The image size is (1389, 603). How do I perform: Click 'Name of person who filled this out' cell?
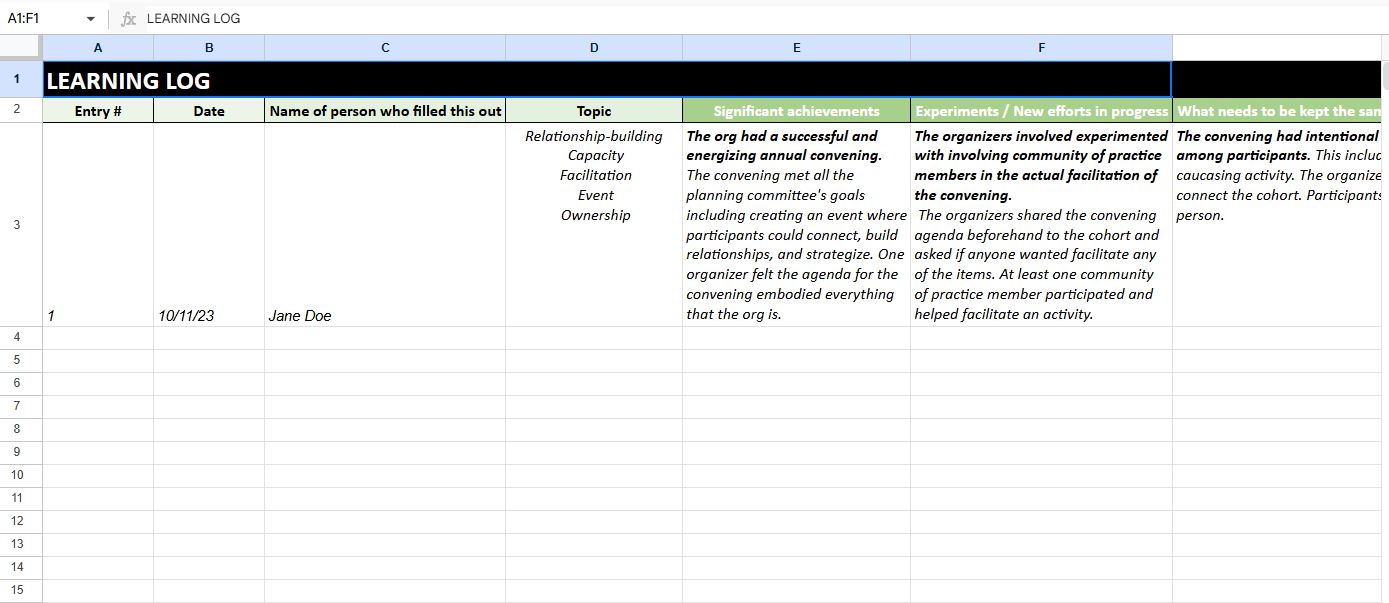click(385, 111)
